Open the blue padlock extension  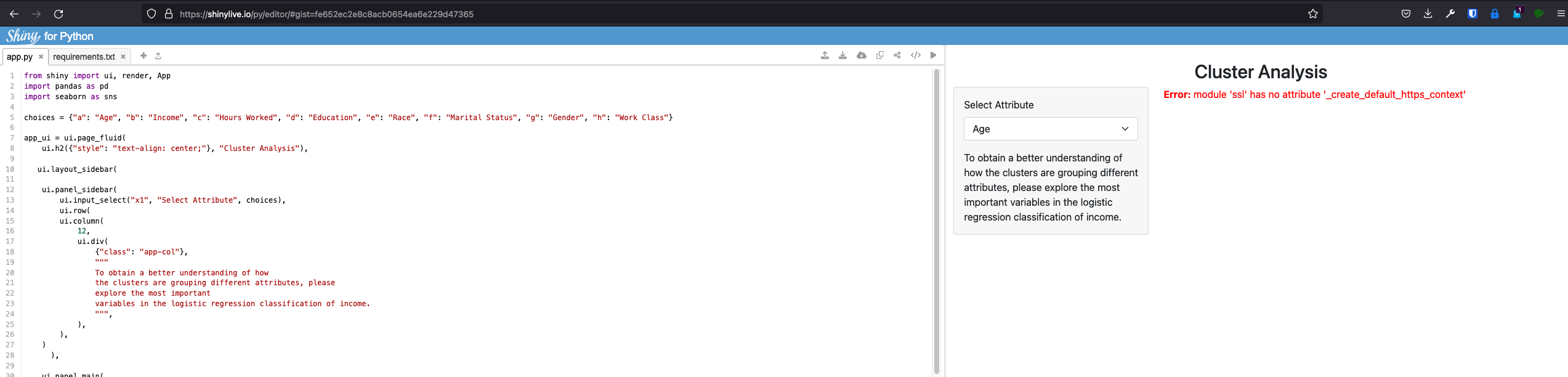click(x=1495, y=14)
